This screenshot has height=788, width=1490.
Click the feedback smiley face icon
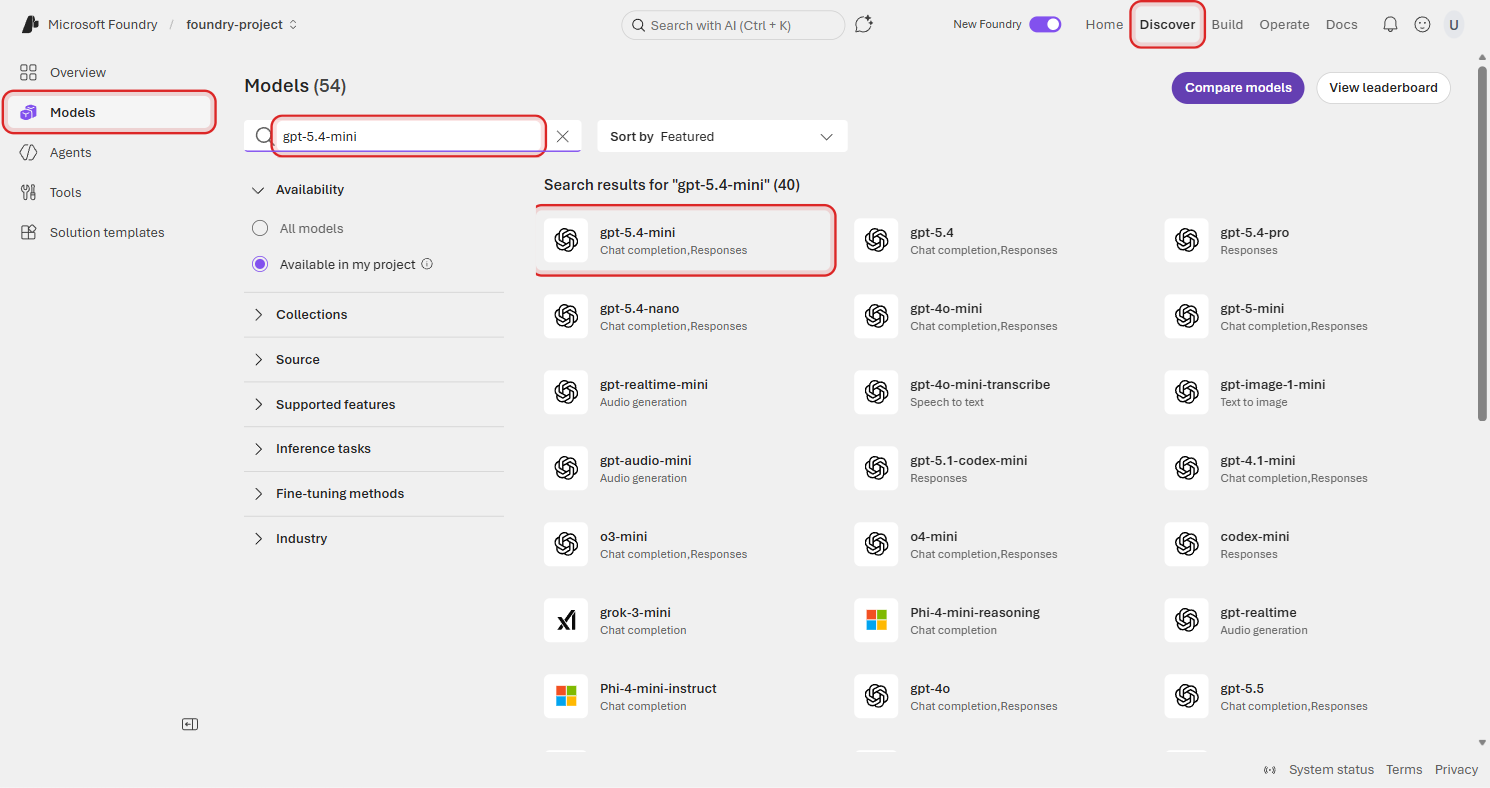(1422, 24)
